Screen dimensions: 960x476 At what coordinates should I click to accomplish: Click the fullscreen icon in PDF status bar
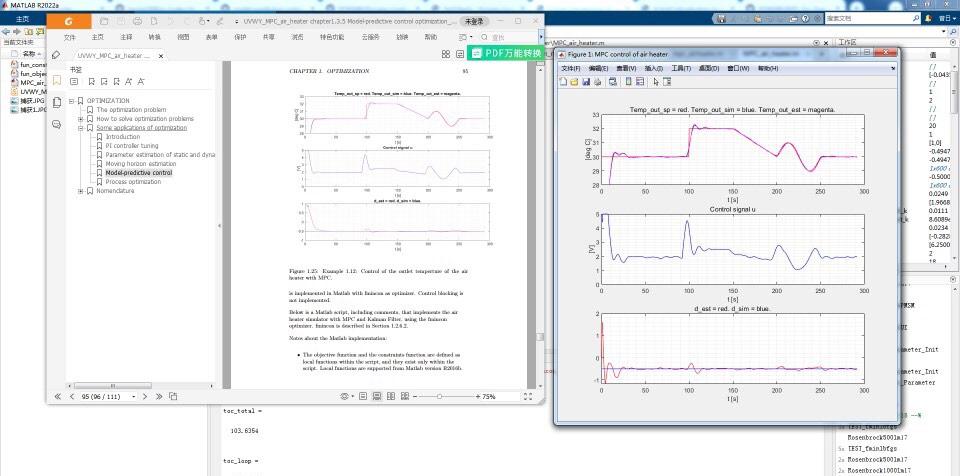pyautogui.click(x=528, y=396)
